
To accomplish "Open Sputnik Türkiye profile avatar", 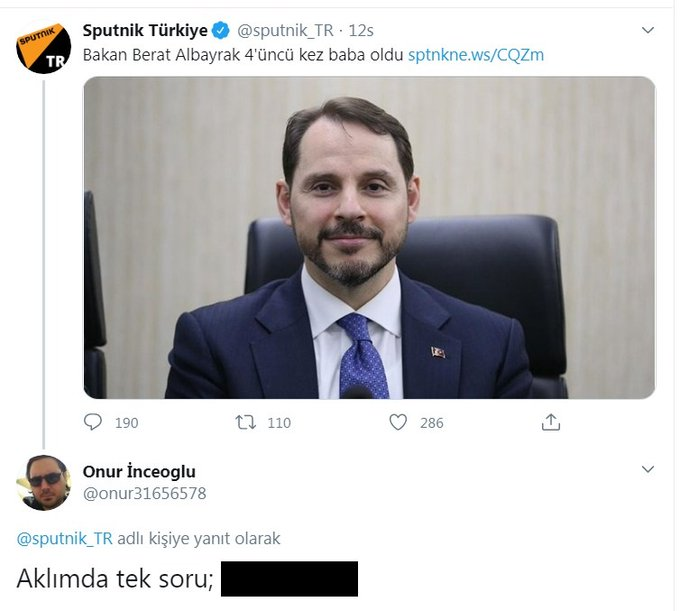I will pos(44,46).
